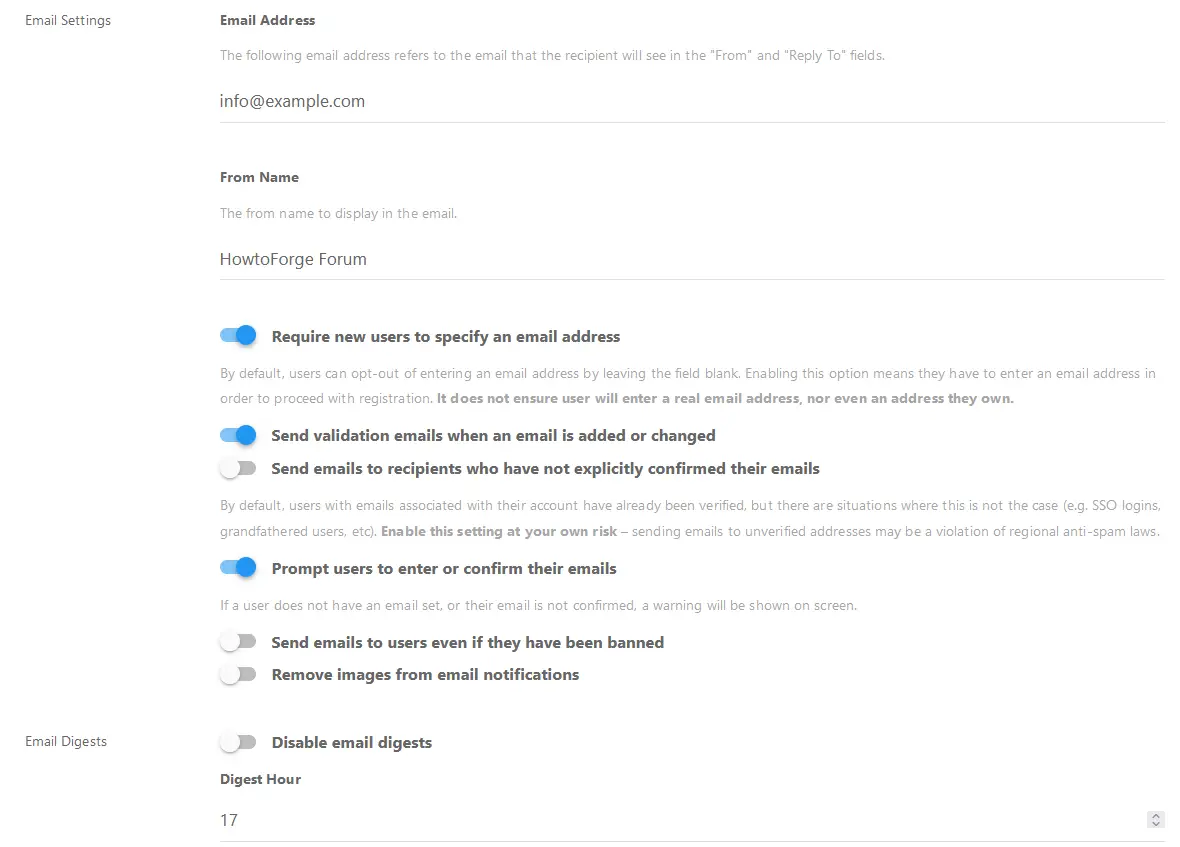Click the 'Email Digests' section heading
1180x847 pixels.
[x=66, y=741]
